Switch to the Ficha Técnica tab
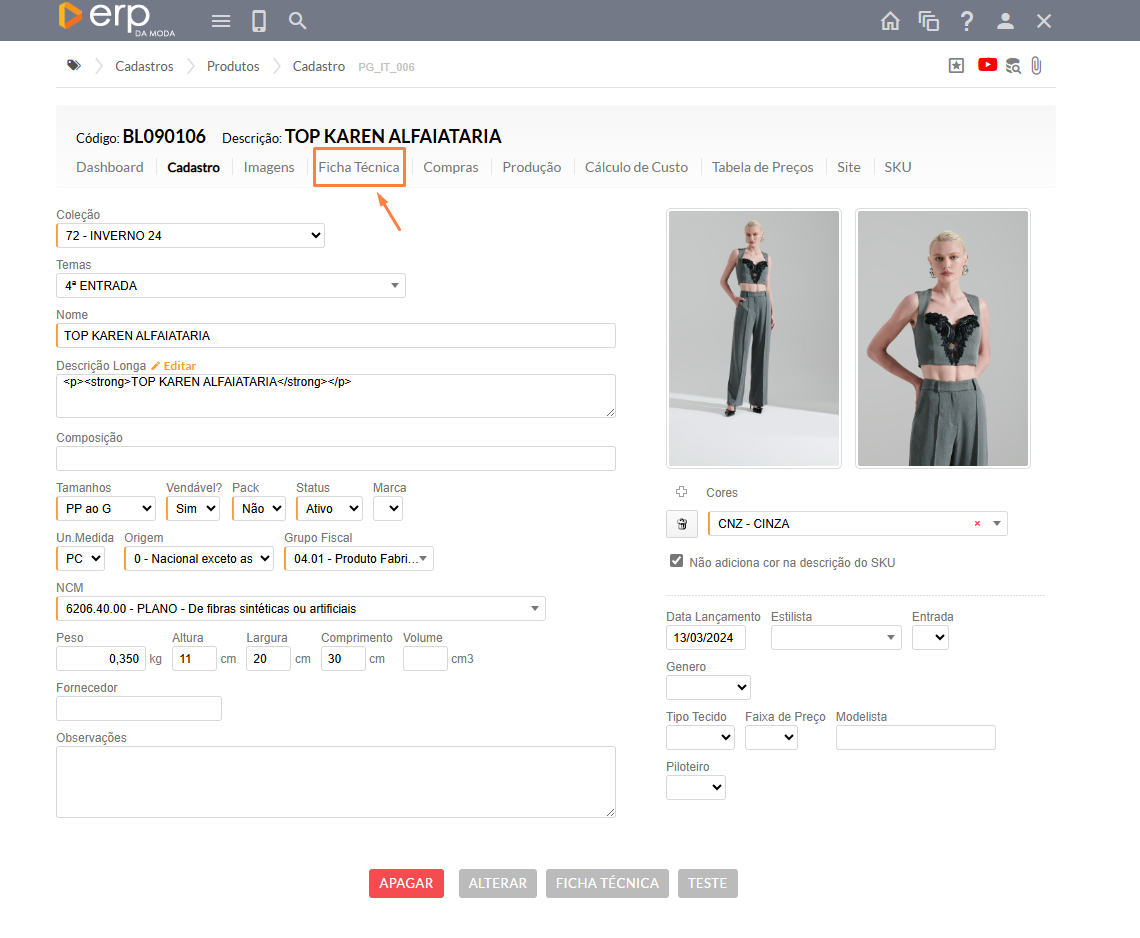Screen dimensions: 1140x938 359,167
